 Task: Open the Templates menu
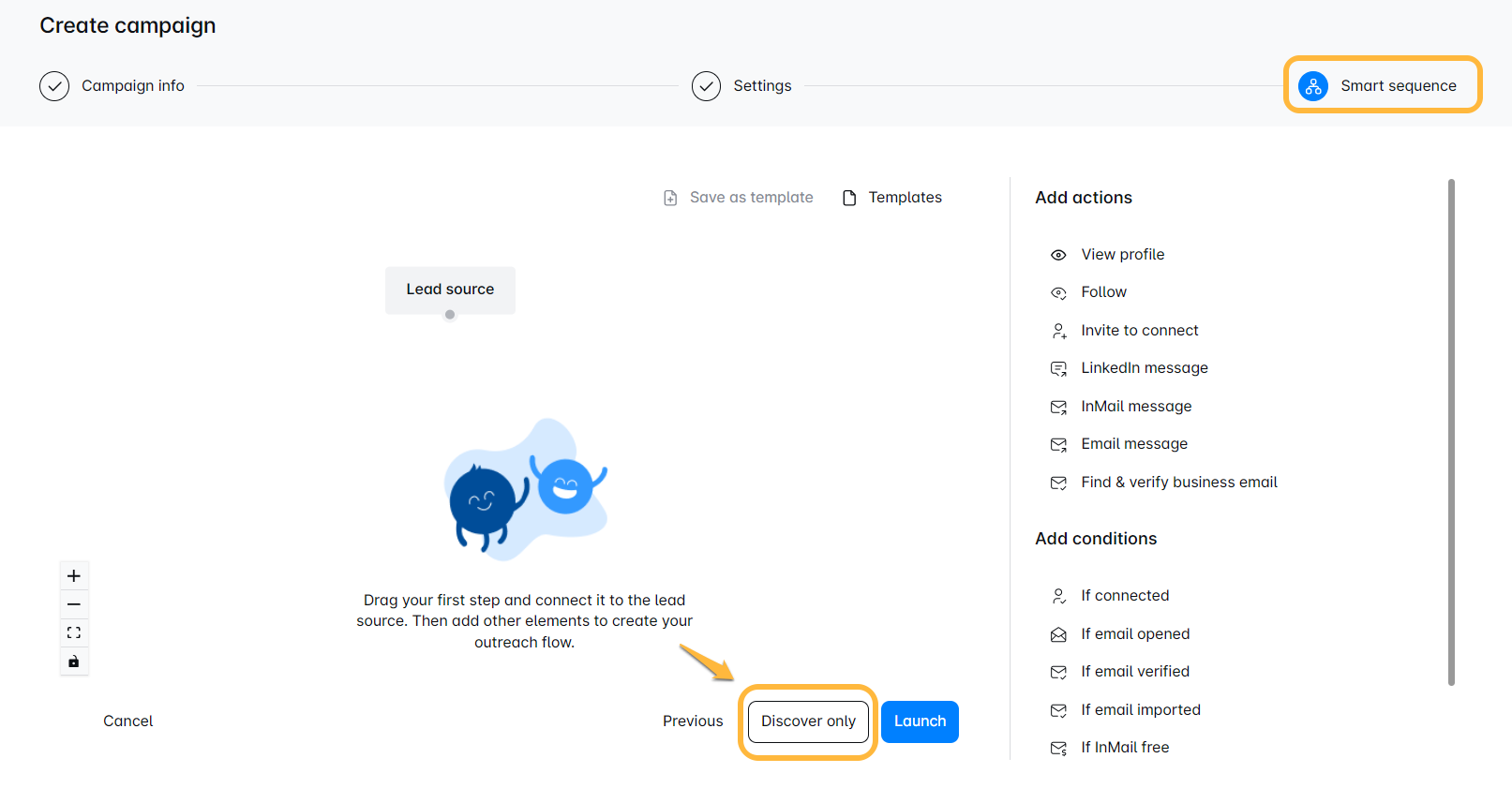point(892,198)
